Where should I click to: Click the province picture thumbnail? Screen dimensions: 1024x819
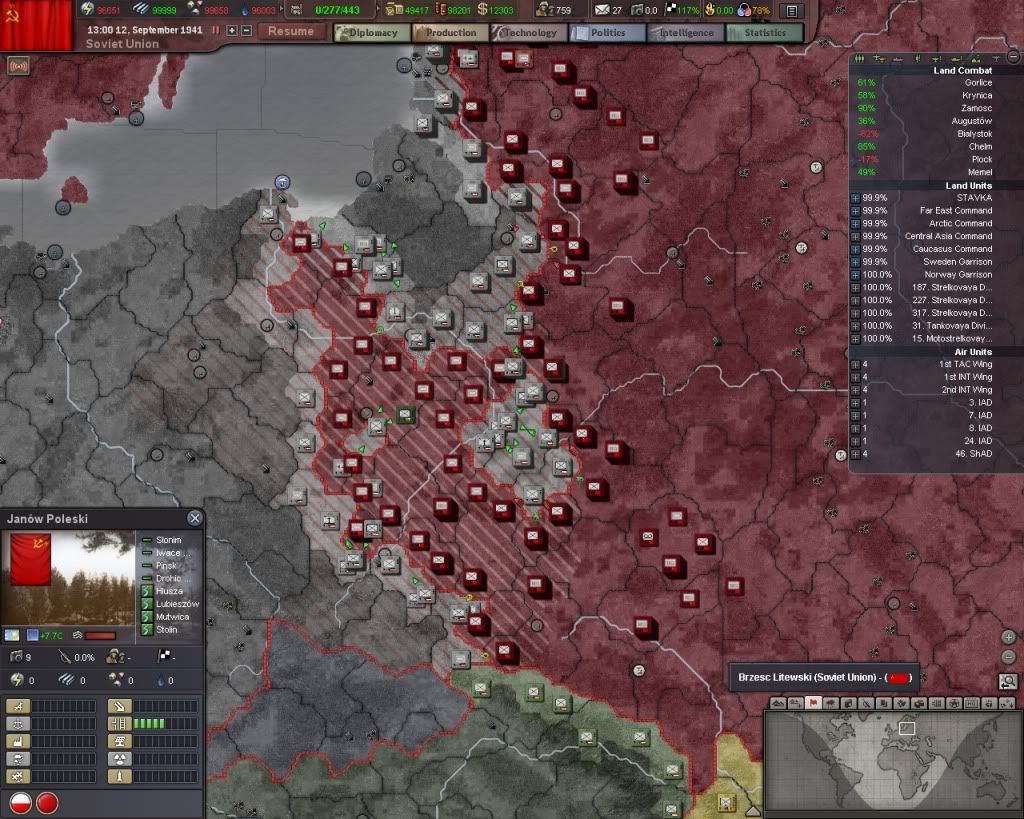coord(69,579)
